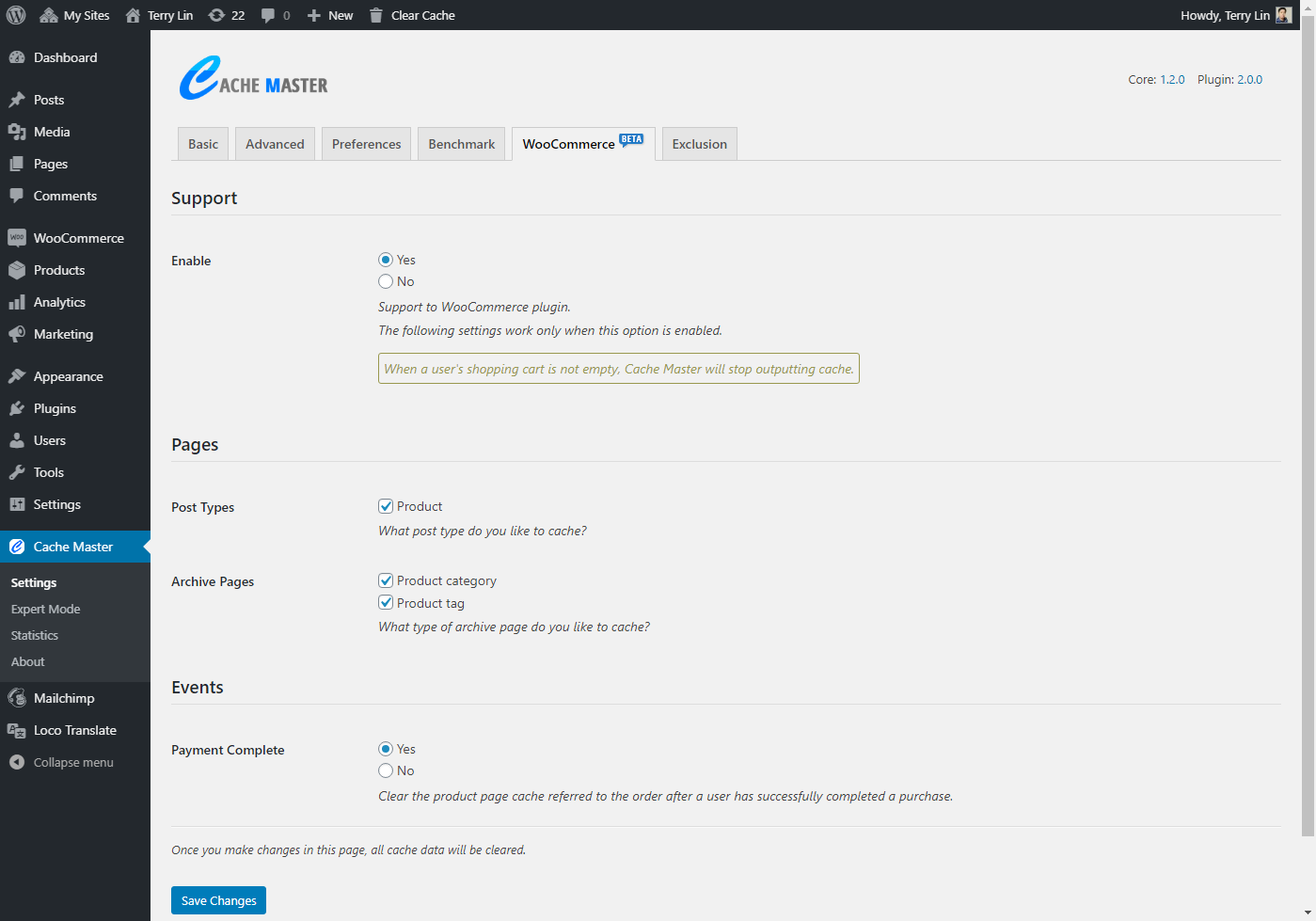The height and width of the screenshot is (921, 1316).
Task: Click the Clear Cache trash icon
Action: pyautogui.click(x=376, y=15)
